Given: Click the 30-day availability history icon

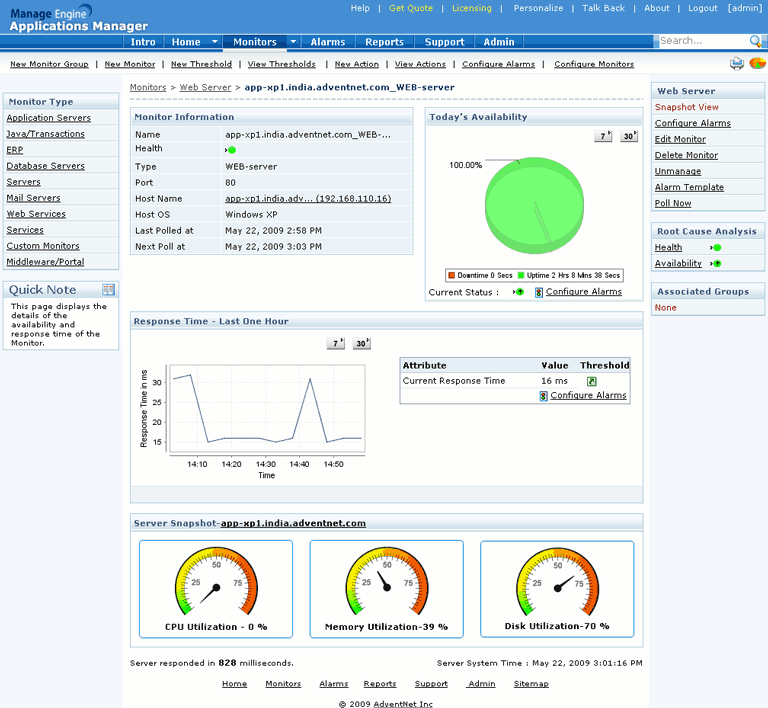Looking at the screenshot, I should tap(629, 136).
